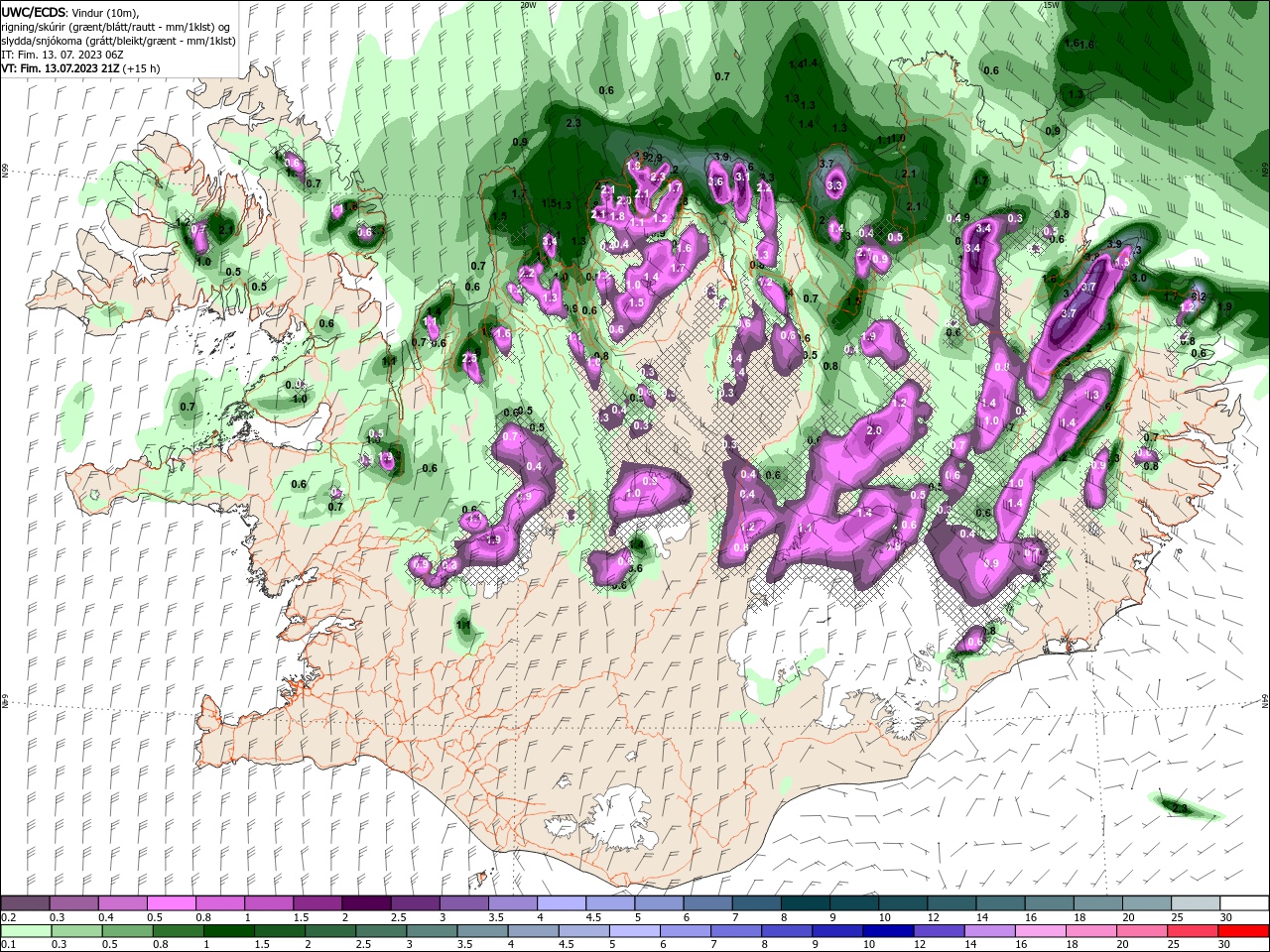Click the 12 label in snow legend row
1270x952 pixels.
pyautogui.click(x=934, y=917)
